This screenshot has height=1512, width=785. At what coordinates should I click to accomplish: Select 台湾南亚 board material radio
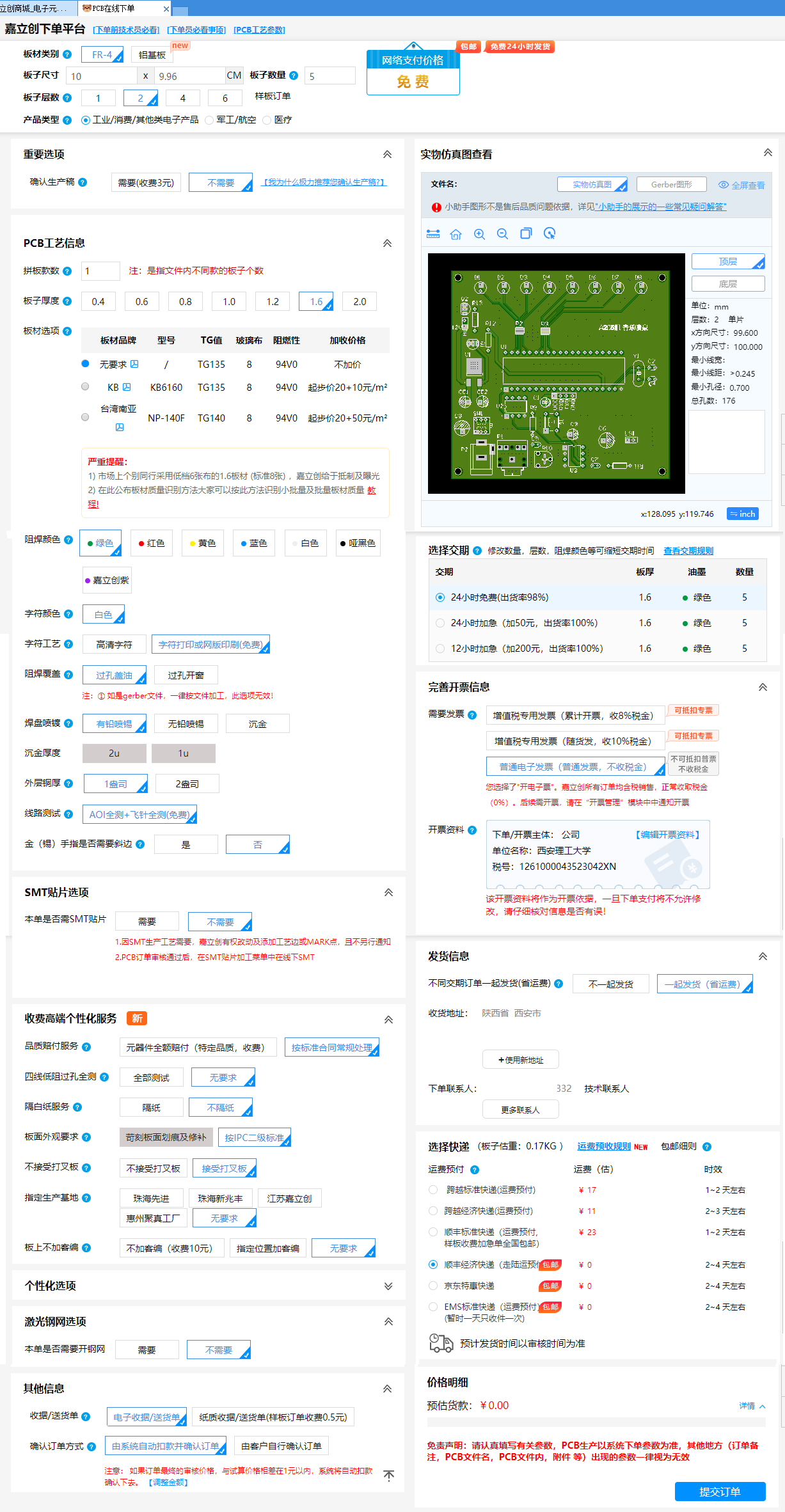(85, 417)
